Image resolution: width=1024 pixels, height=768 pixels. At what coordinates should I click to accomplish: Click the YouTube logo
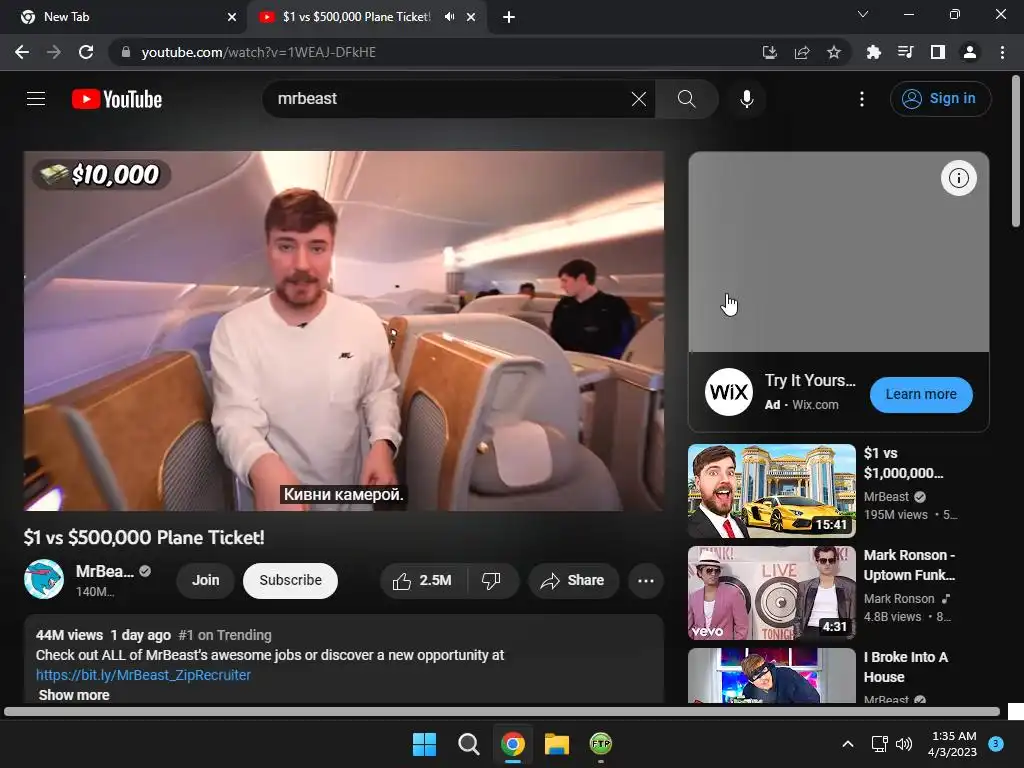117,99
